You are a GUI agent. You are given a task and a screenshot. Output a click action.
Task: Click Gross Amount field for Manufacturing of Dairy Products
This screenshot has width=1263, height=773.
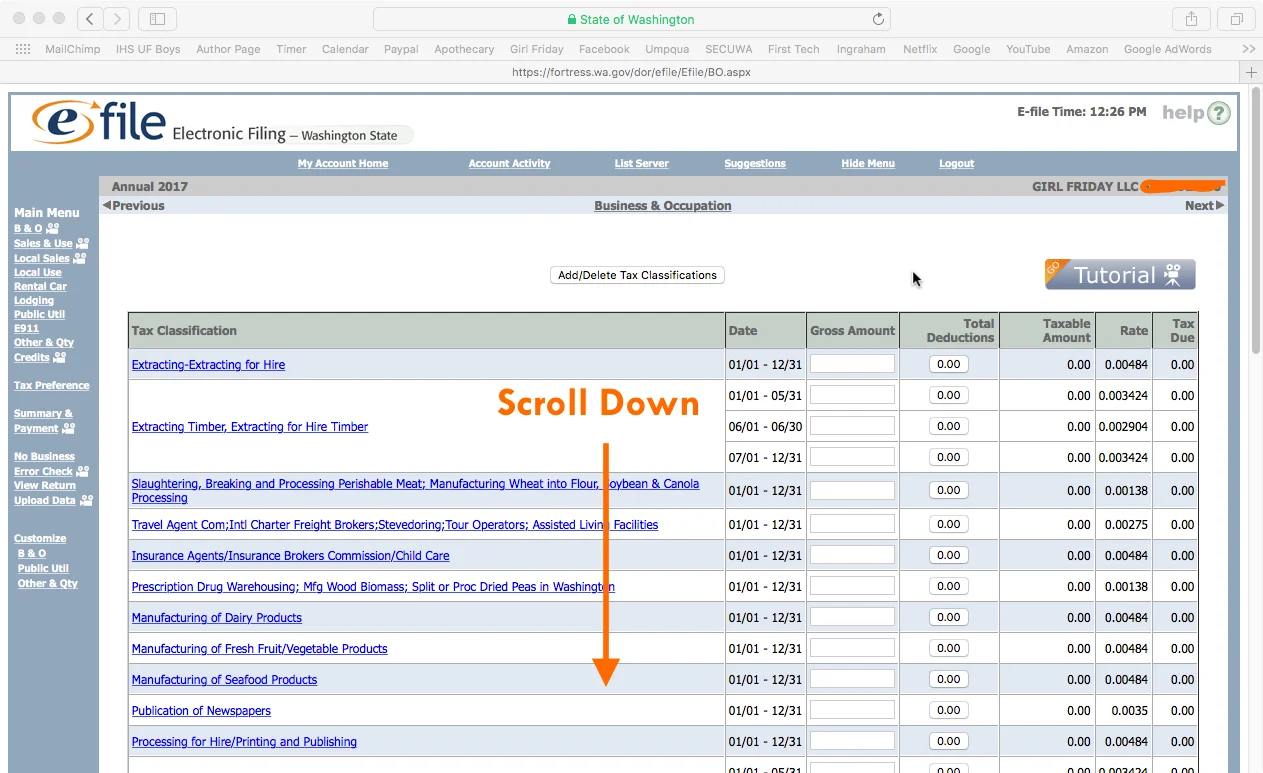[852, 617]
